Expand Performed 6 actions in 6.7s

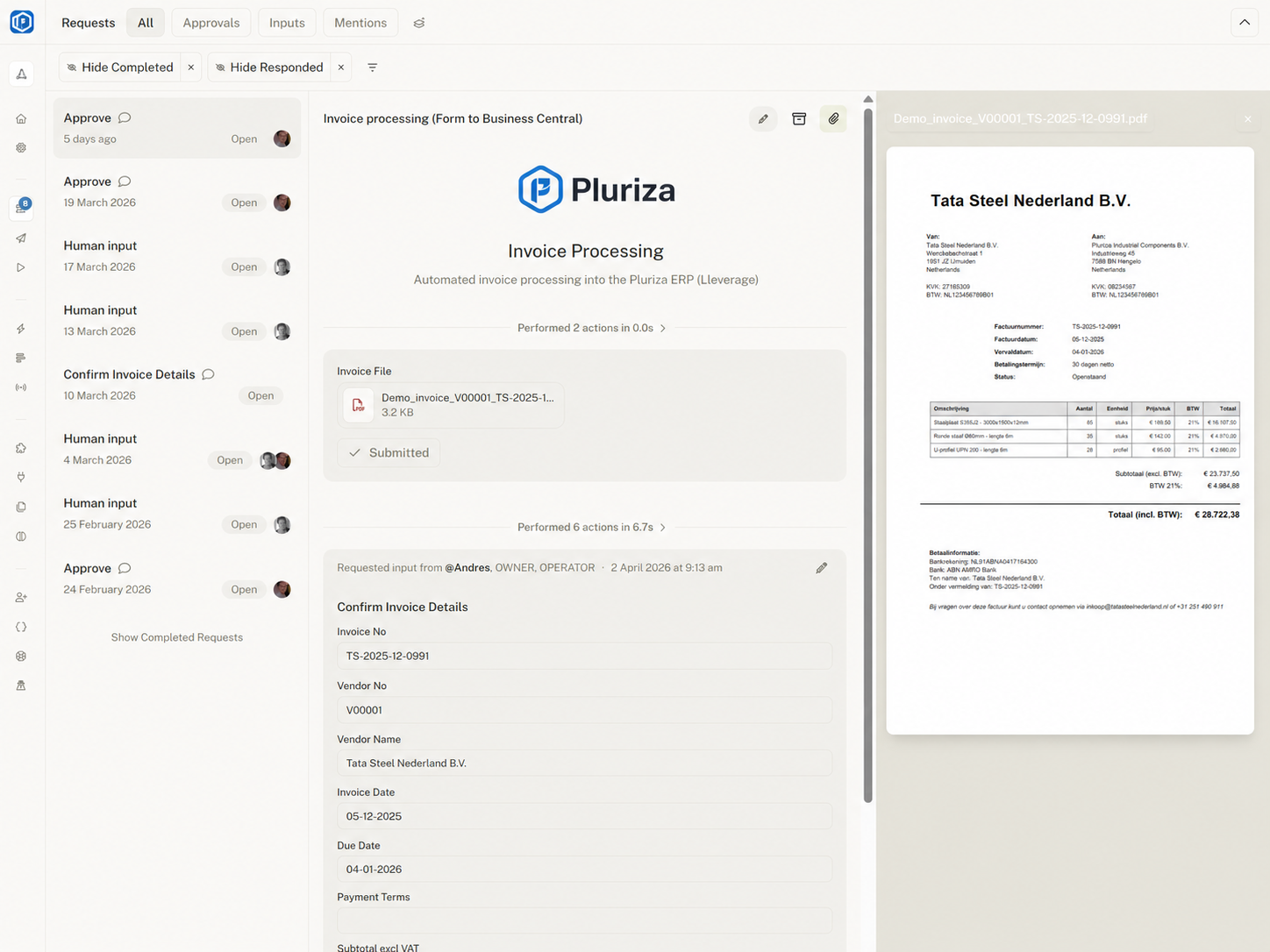click(x=592, y=527)
